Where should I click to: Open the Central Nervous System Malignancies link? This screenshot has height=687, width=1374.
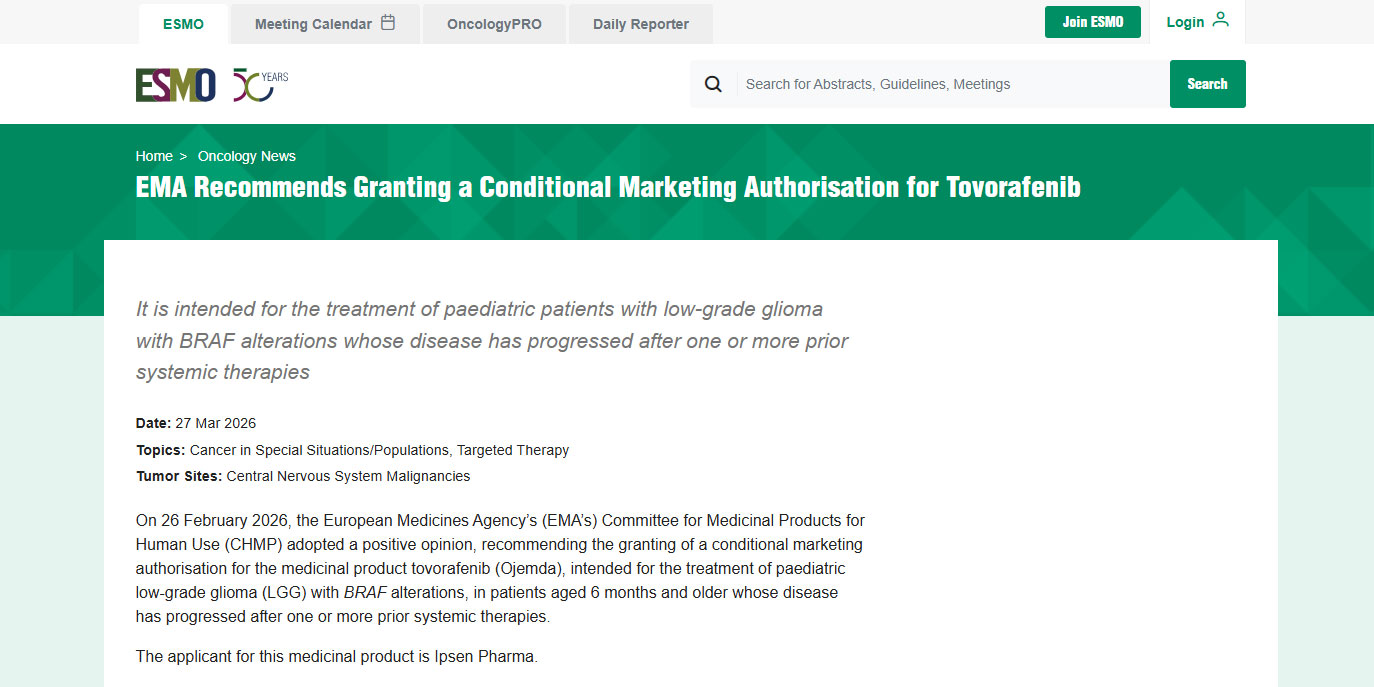click(x=348, y=476)
